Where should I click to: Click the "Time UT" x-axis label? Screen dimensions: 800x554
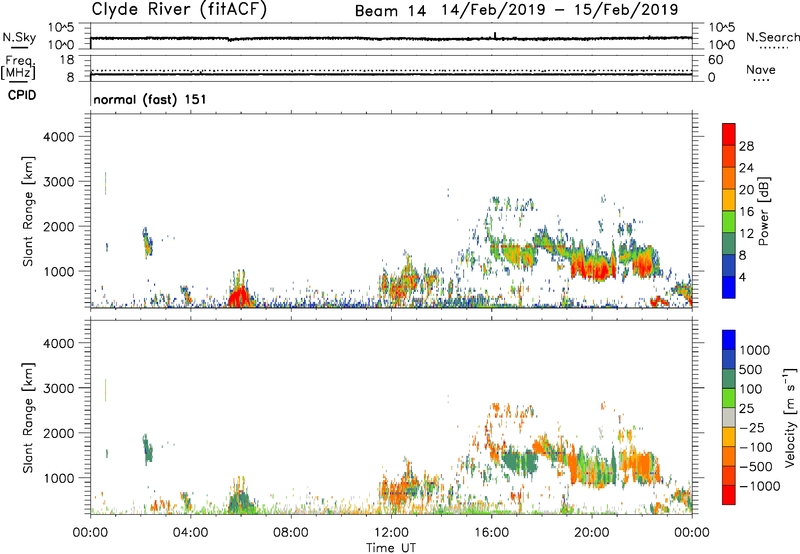pos(391,548)
